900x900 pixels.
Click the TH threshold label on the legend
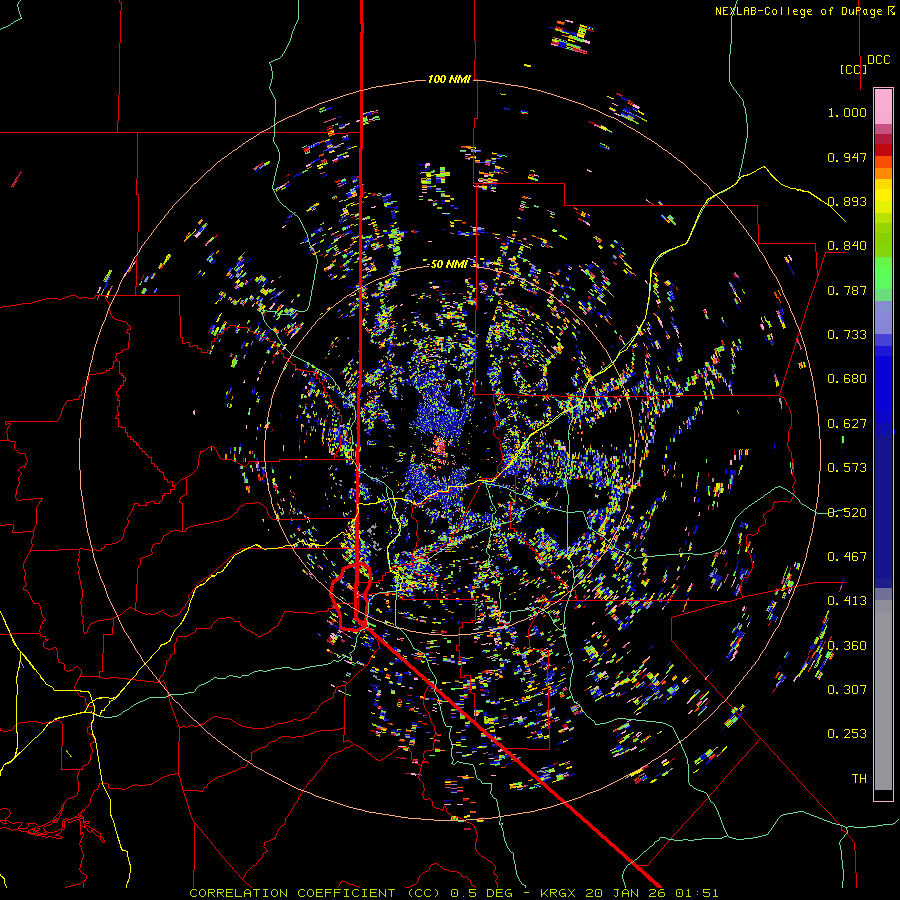[859, 778]
